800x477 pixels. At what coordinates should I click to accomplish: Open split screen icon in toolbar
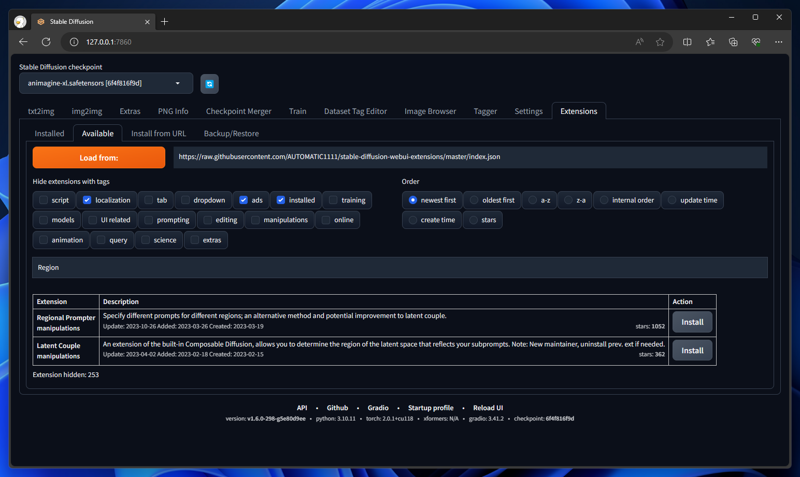(687, 42)
